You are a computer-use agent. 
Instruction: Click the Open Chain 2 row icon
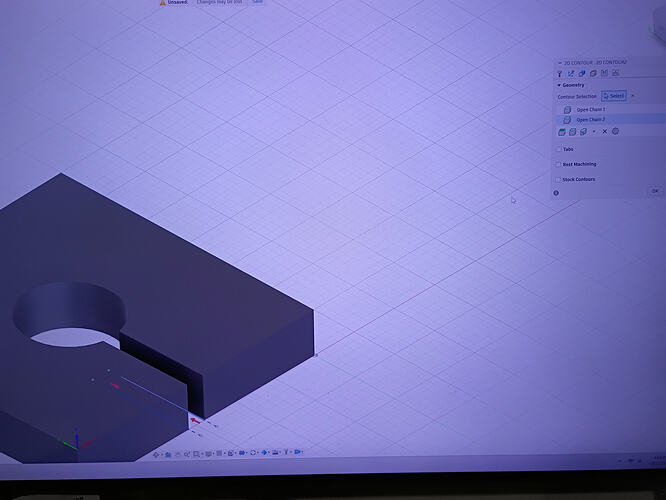567,120
